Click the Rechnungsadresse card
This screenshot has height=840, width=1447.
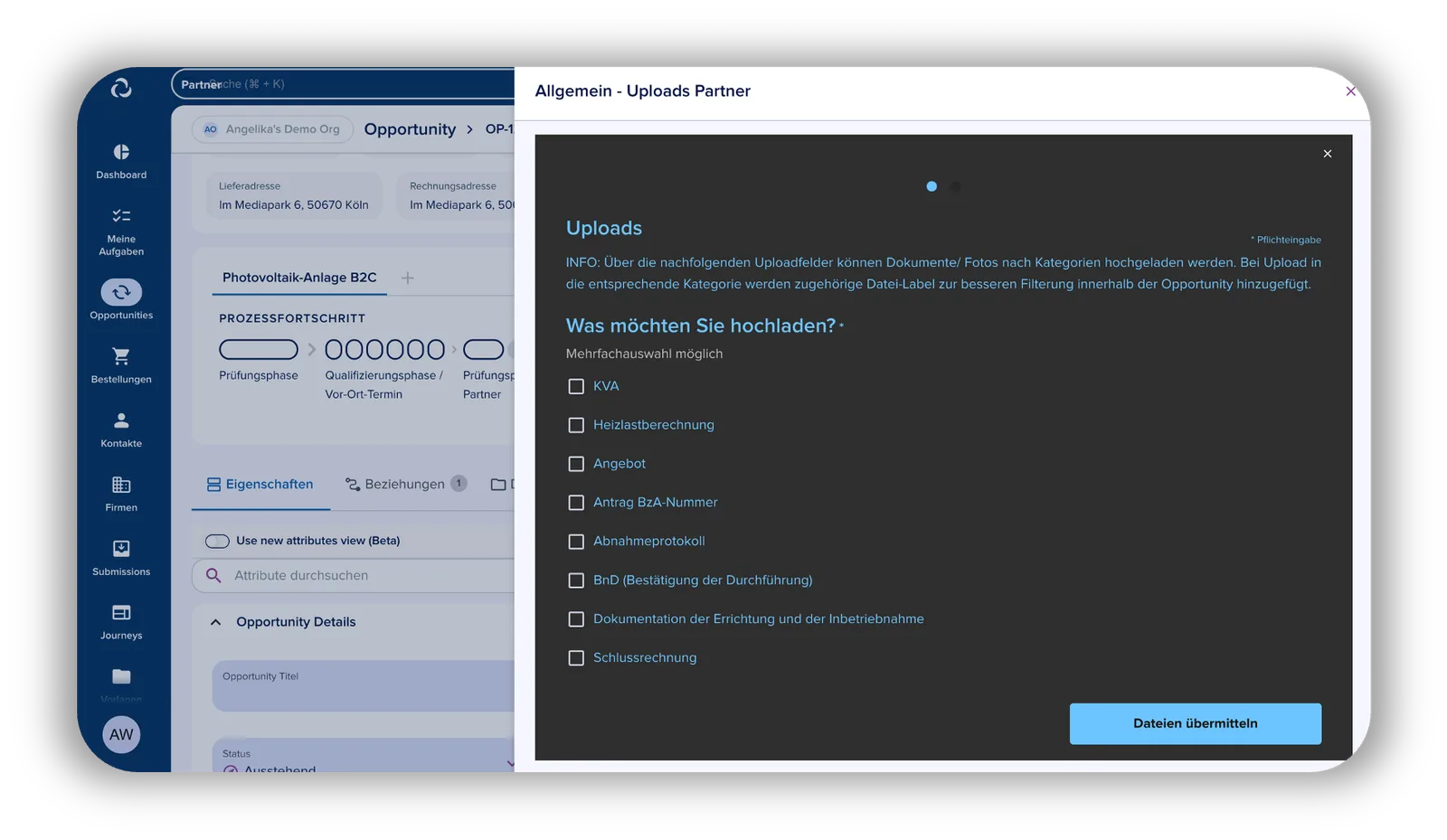click(x=457, y=196)
